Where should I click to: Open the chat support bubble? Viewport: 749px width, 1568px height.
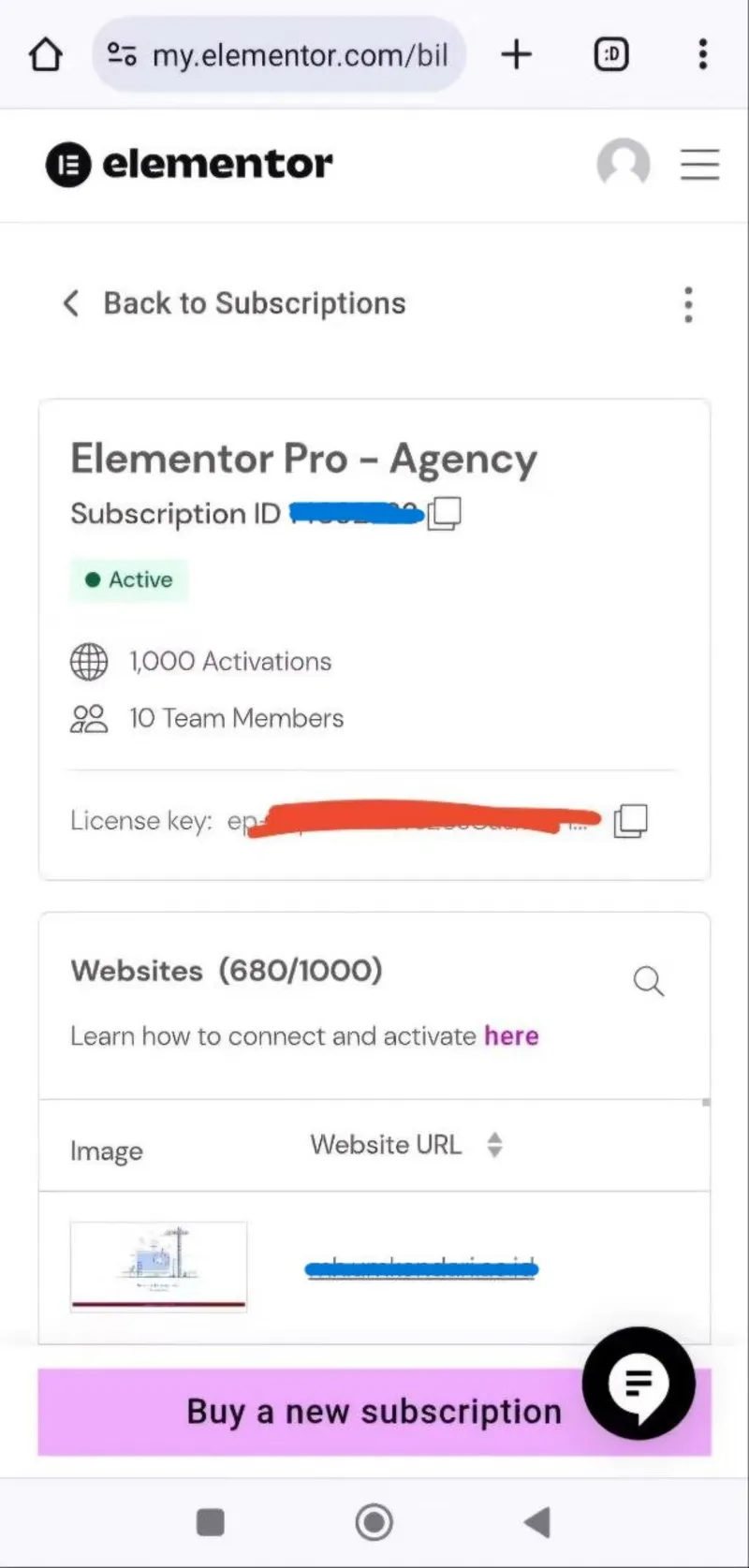click(x=639, y=1383)
